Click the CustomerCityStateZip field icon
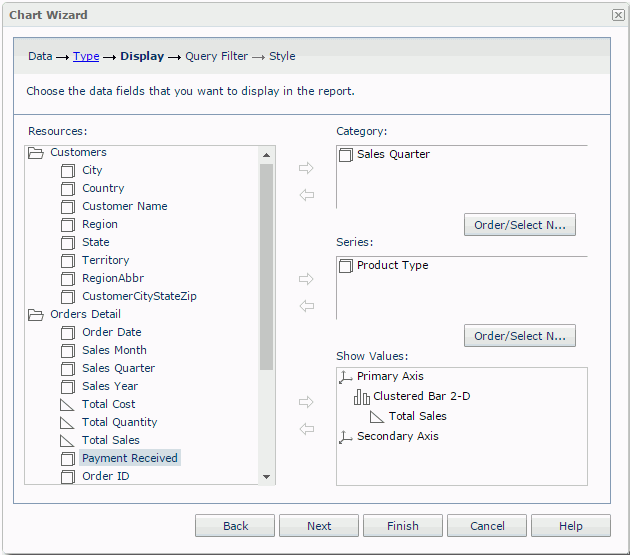 point(68,297)
